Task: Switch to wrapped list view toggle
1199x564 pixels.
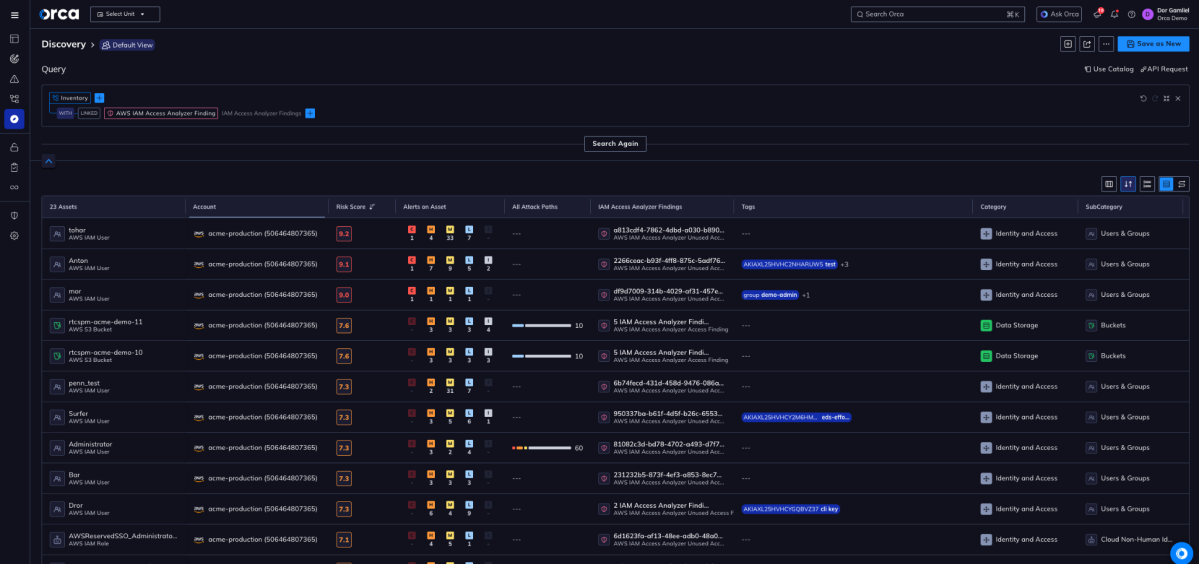Action: 1182,184
